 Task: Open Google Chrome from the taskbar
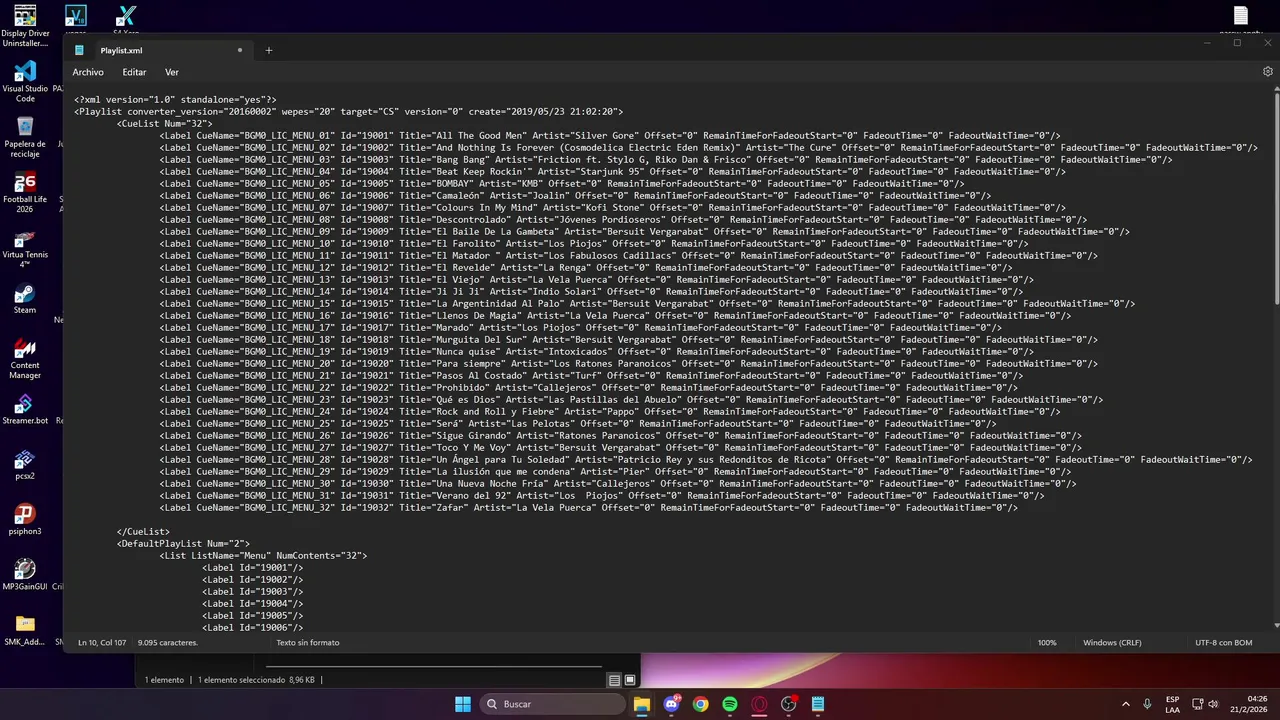click(700, 704)
